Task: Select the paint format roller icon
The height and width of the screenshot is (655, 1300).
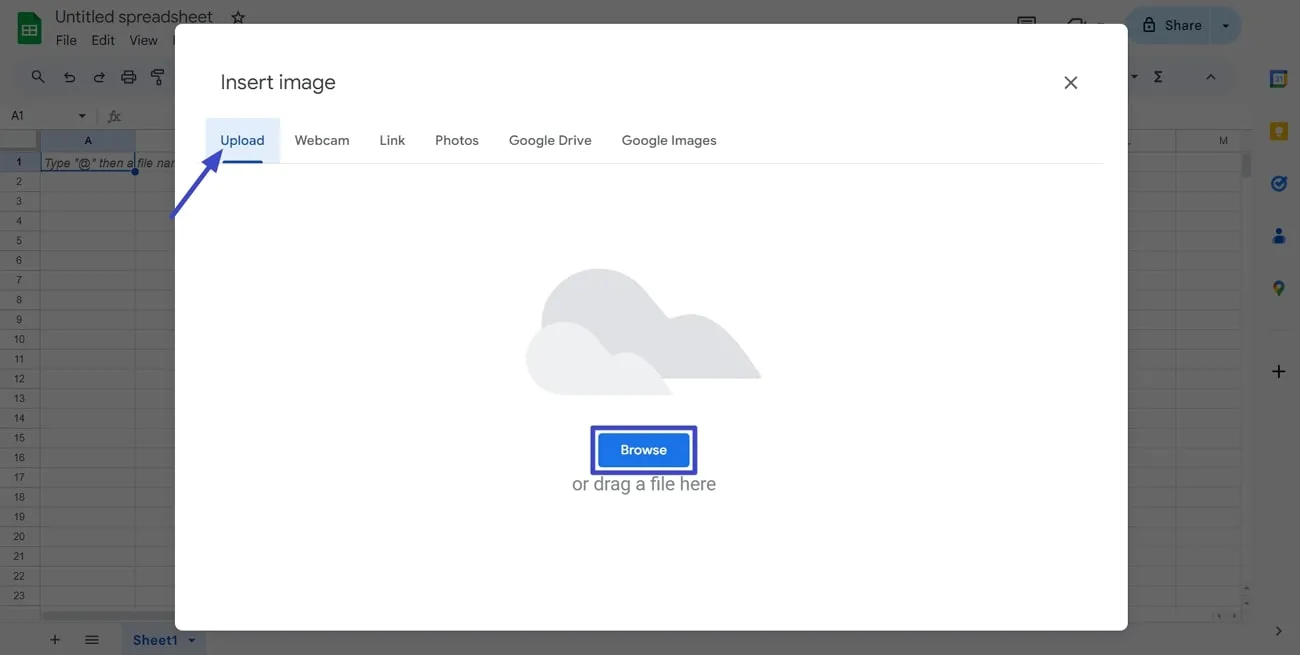Action: coord(158,77)
